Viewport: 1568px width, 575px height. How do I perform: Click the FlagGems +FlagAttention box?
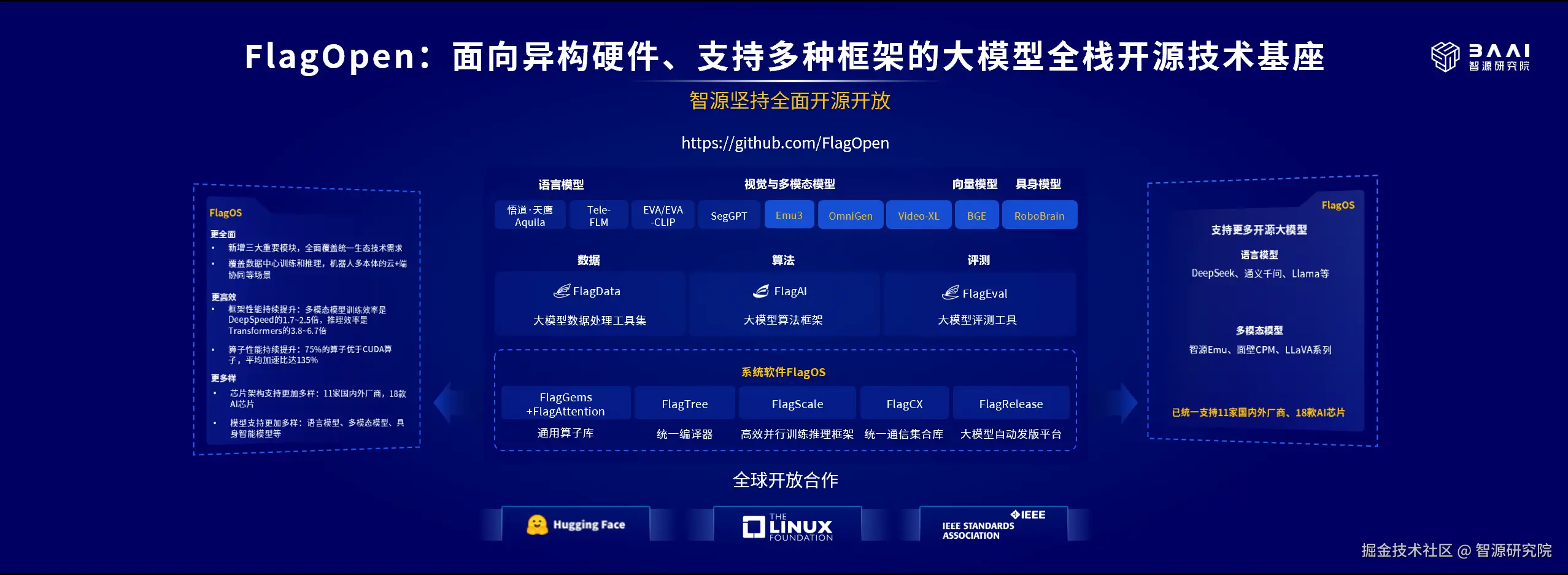566,404
